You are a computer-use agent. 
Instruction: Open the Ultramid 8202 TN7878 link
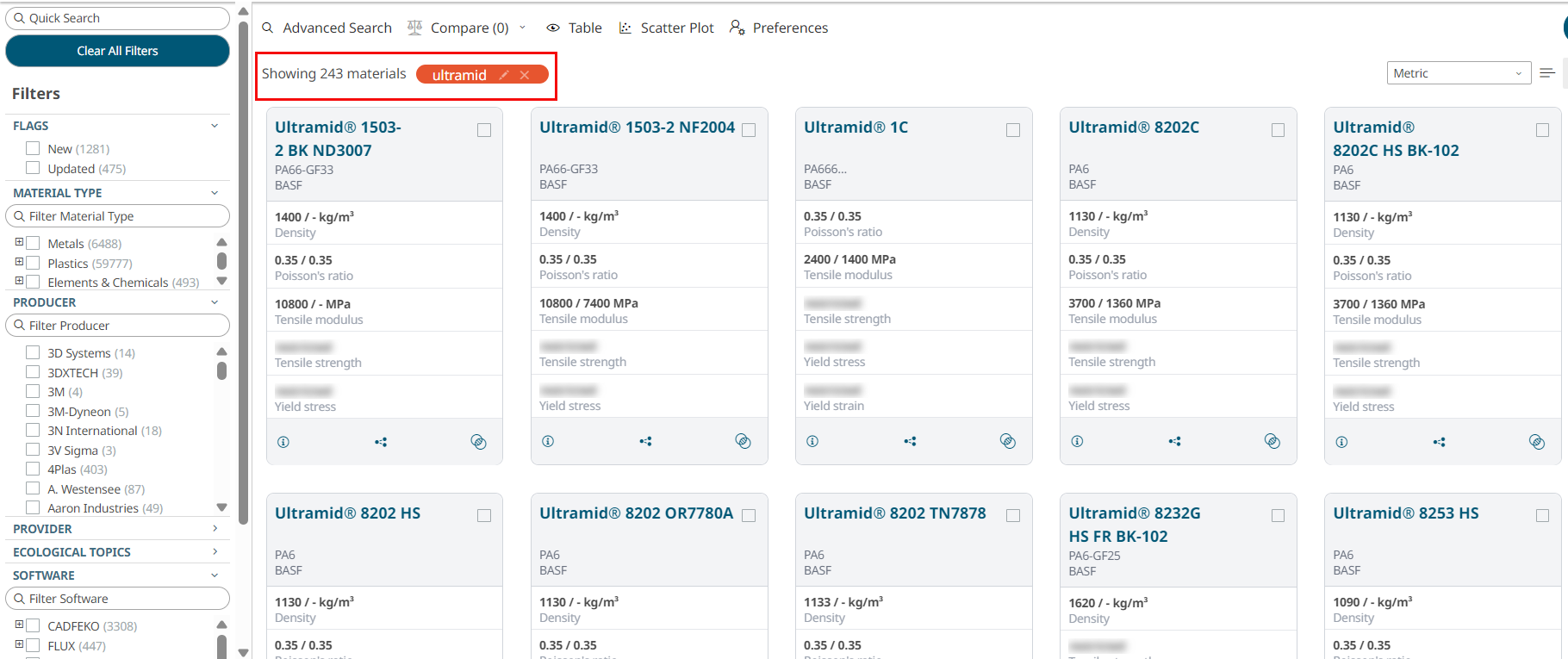[894, 513]
